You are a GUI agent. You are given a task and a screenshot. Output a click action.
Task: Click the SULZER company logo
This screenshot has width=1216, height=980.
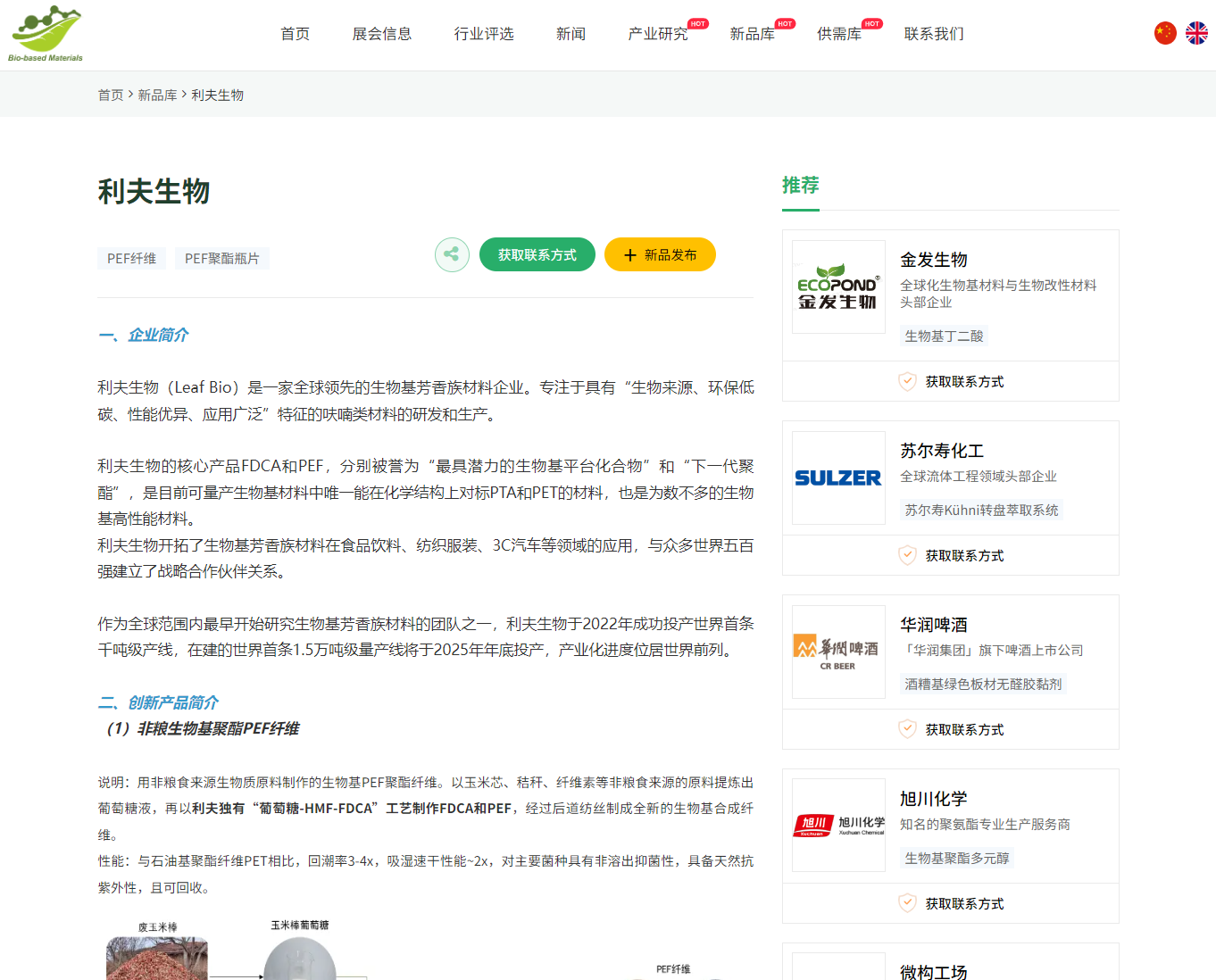[837, 478]
